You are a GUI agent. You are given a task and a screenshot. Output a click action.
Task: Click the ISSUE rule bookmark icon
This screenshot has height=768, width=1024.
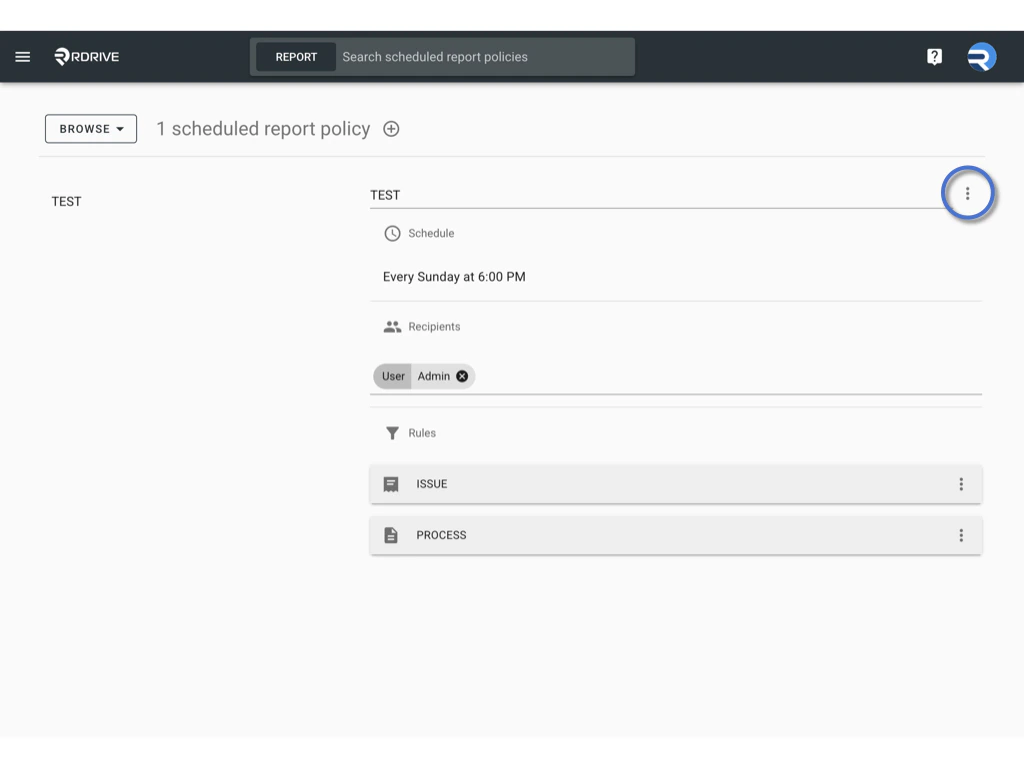pos(394,483)
